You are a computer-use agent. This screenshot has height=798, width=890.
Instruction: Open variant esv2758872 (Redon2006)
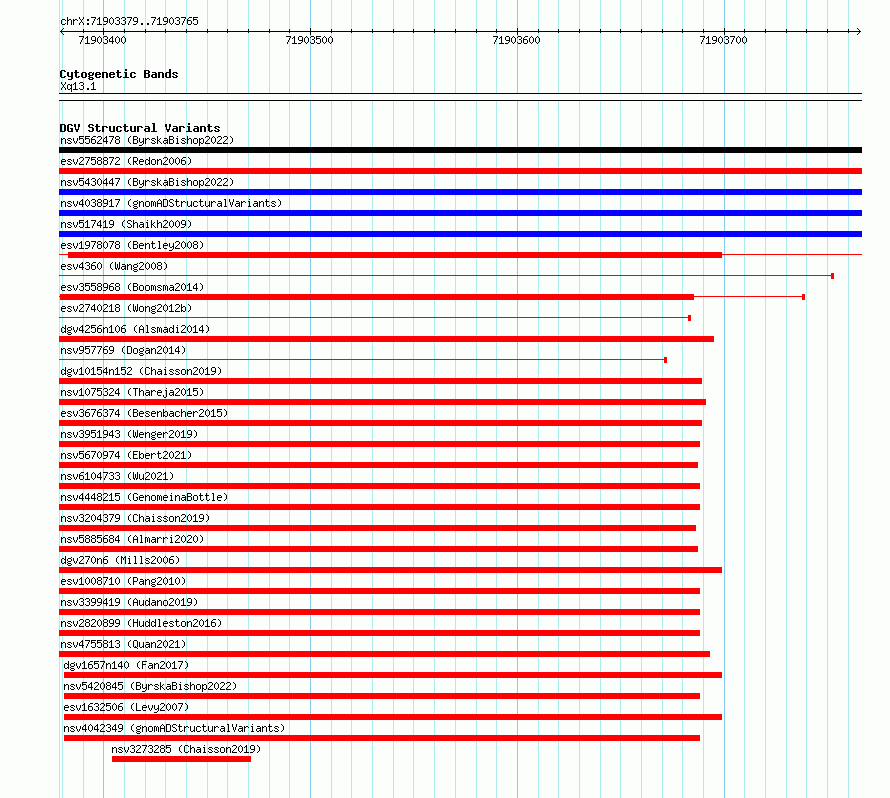click(x=126, y=161)
